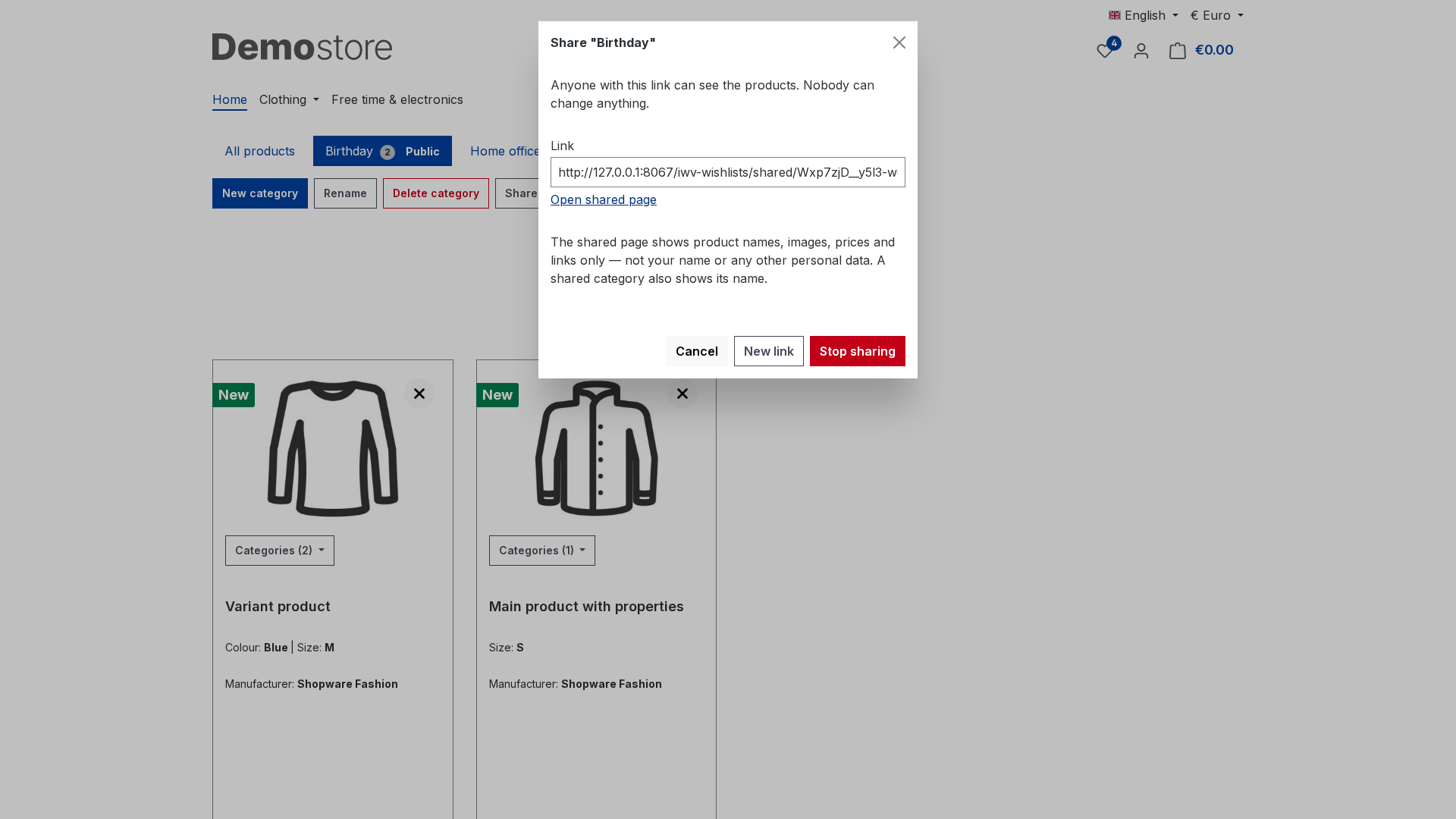The image size is (1456, 819).
Task: Open the Variant product title
Action: click(278, 607)
